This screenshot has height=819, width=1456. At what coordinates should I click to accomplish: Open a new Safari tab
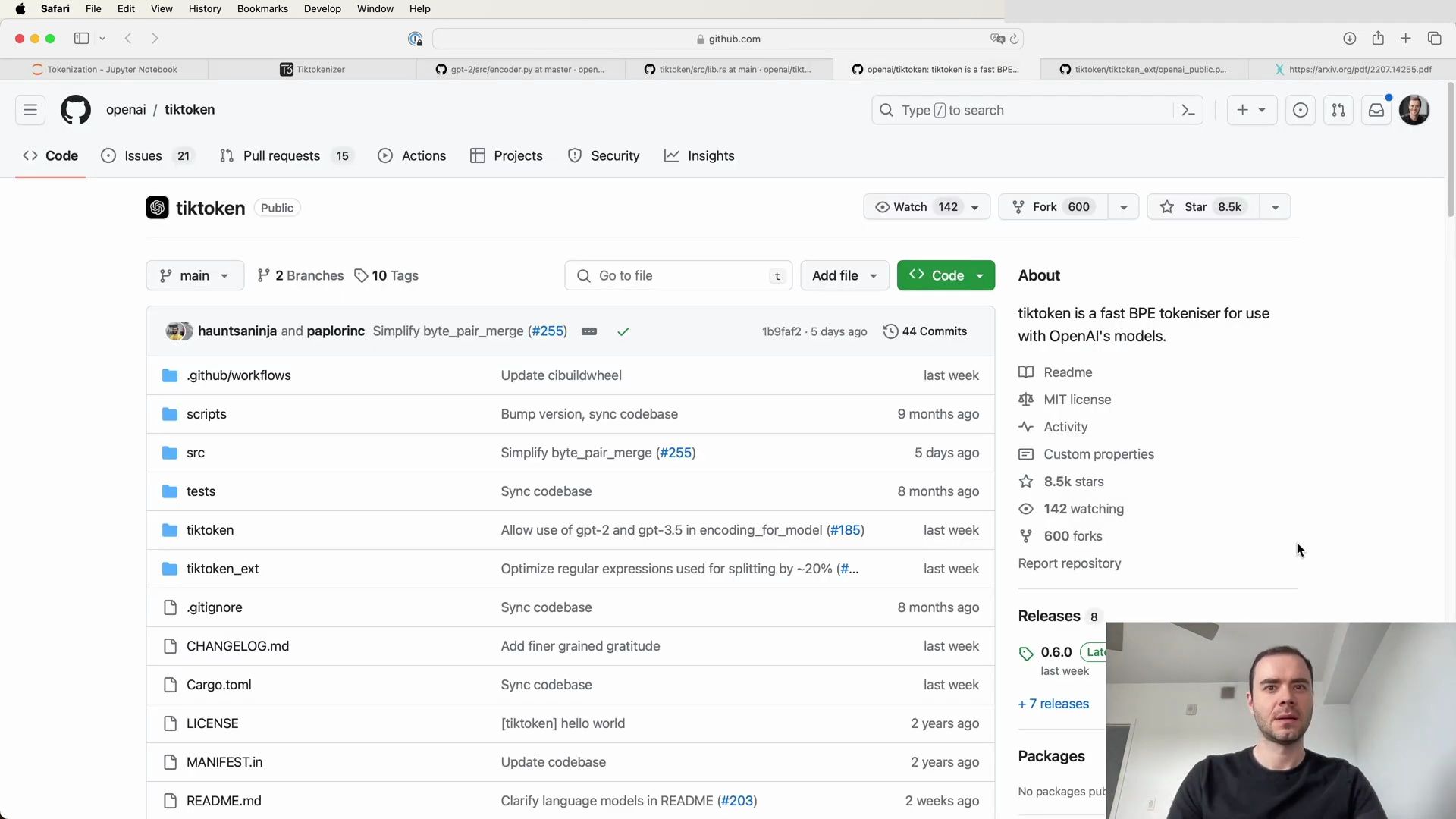click(x=1406, y=39)
